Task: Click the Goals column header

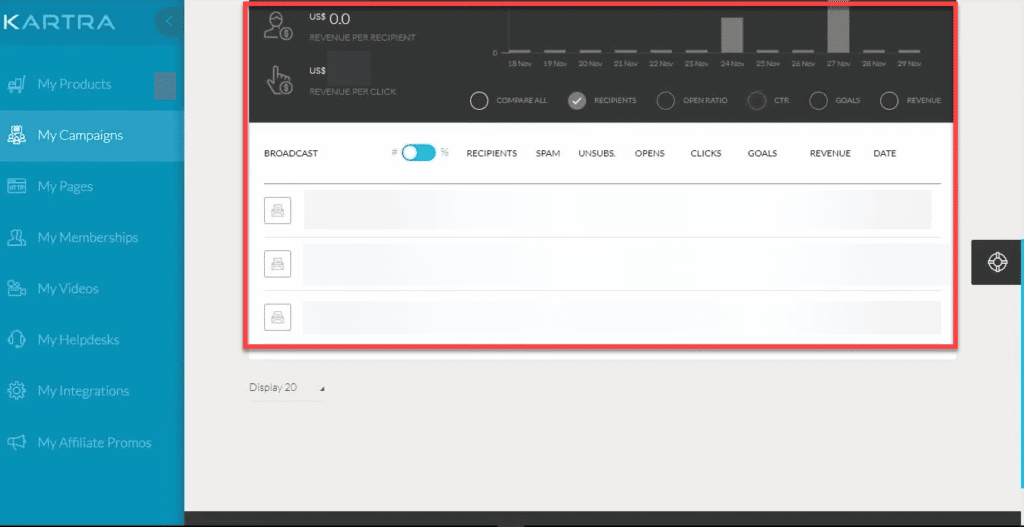Action: pos(763,153)
